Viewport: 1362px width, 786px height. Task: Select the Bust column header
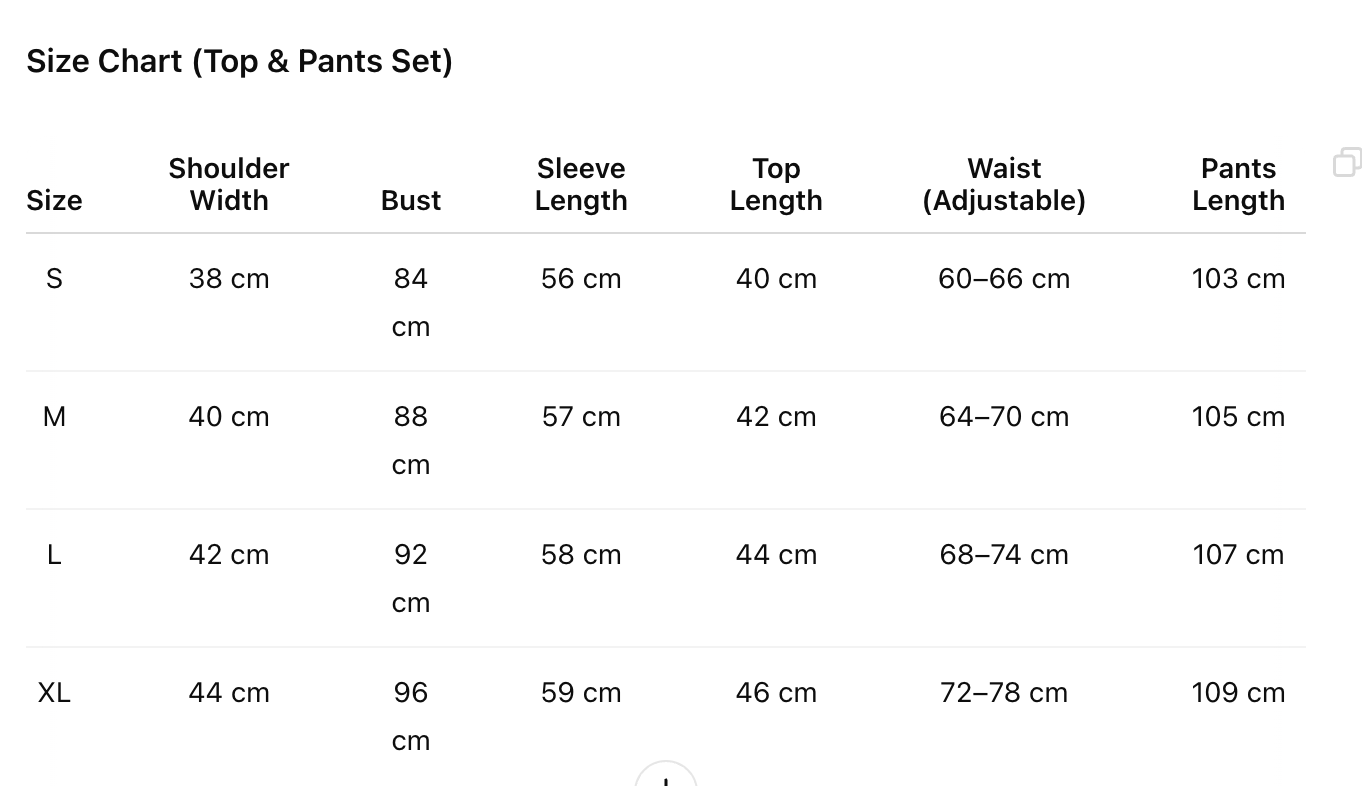tap(411, 200)
